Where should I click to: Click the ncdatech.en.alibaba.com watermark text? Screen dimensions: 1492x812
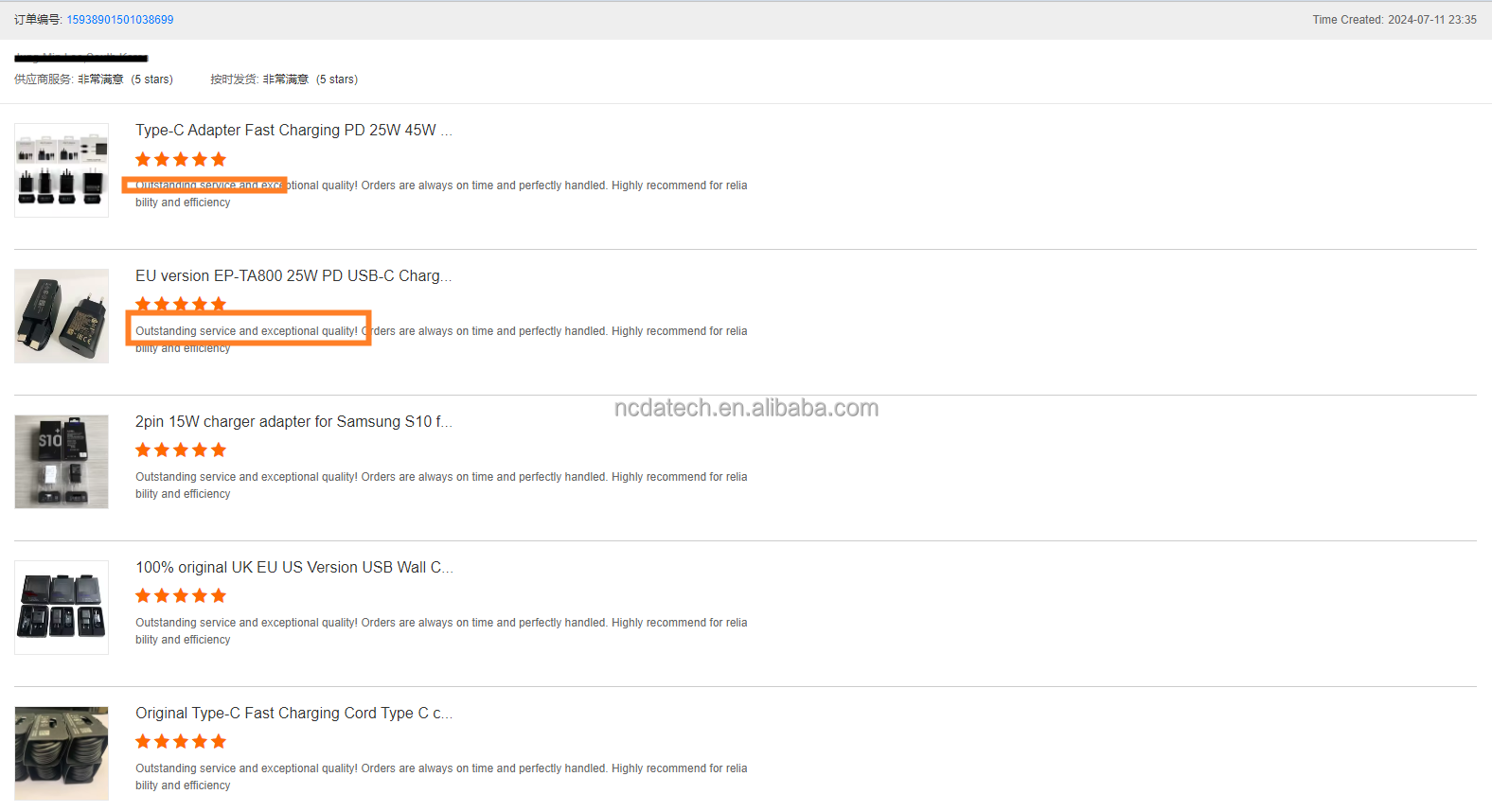pos(746,408)
